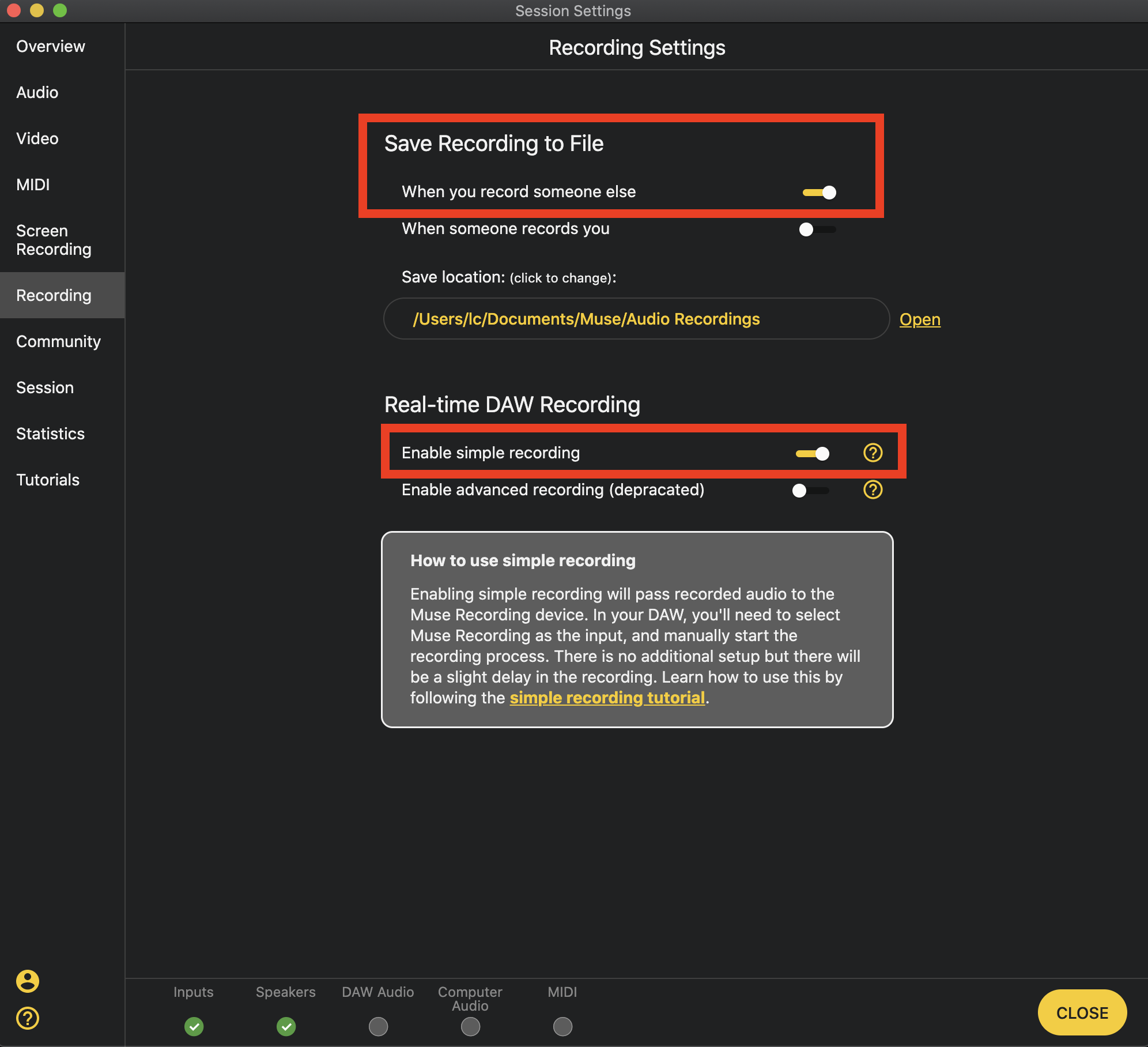Click the Computer Audio status indicator
Image resolution: width=1148 pixels, height=1047 pixels.
(470, 1026)
